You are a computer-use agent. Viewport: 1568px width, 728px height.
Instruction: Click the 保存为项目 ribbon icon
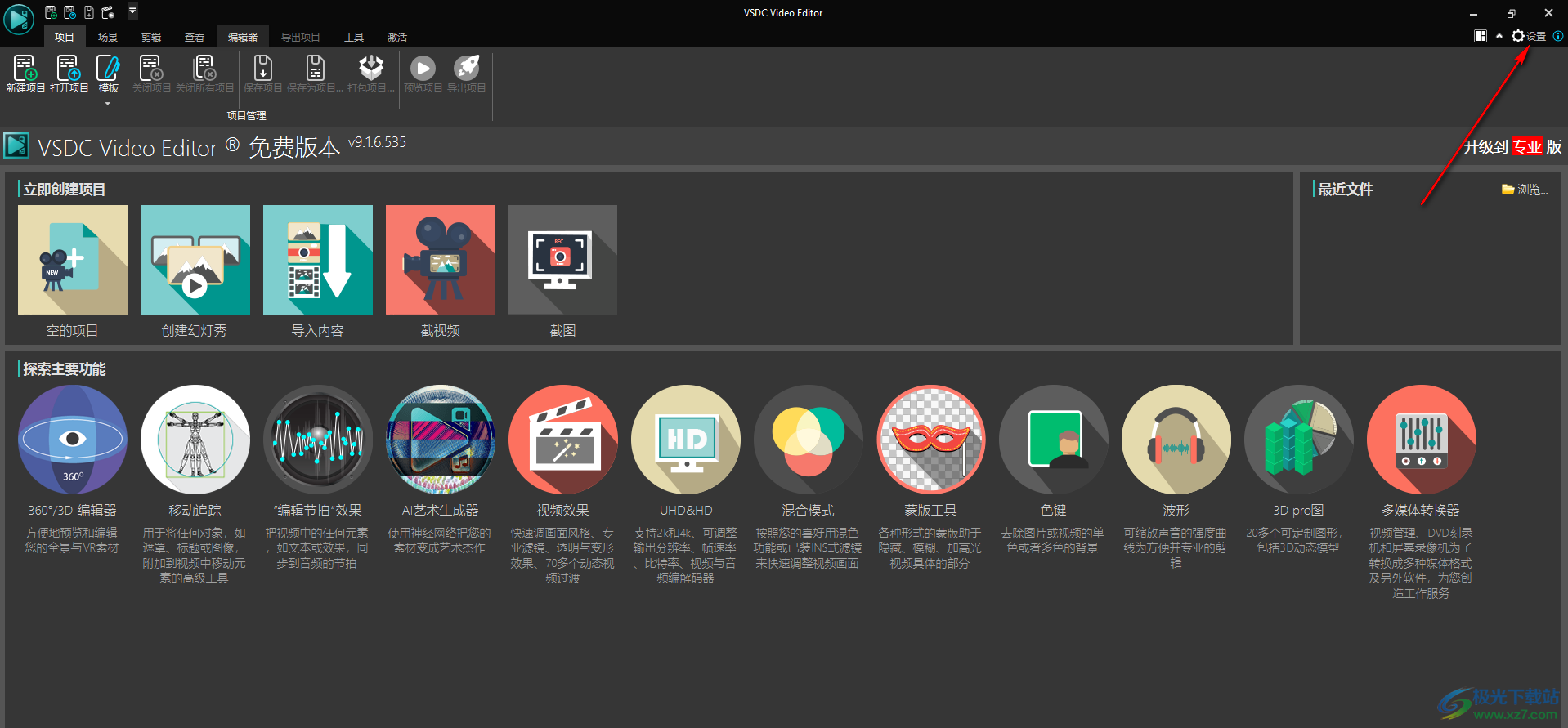coord(315,68)
